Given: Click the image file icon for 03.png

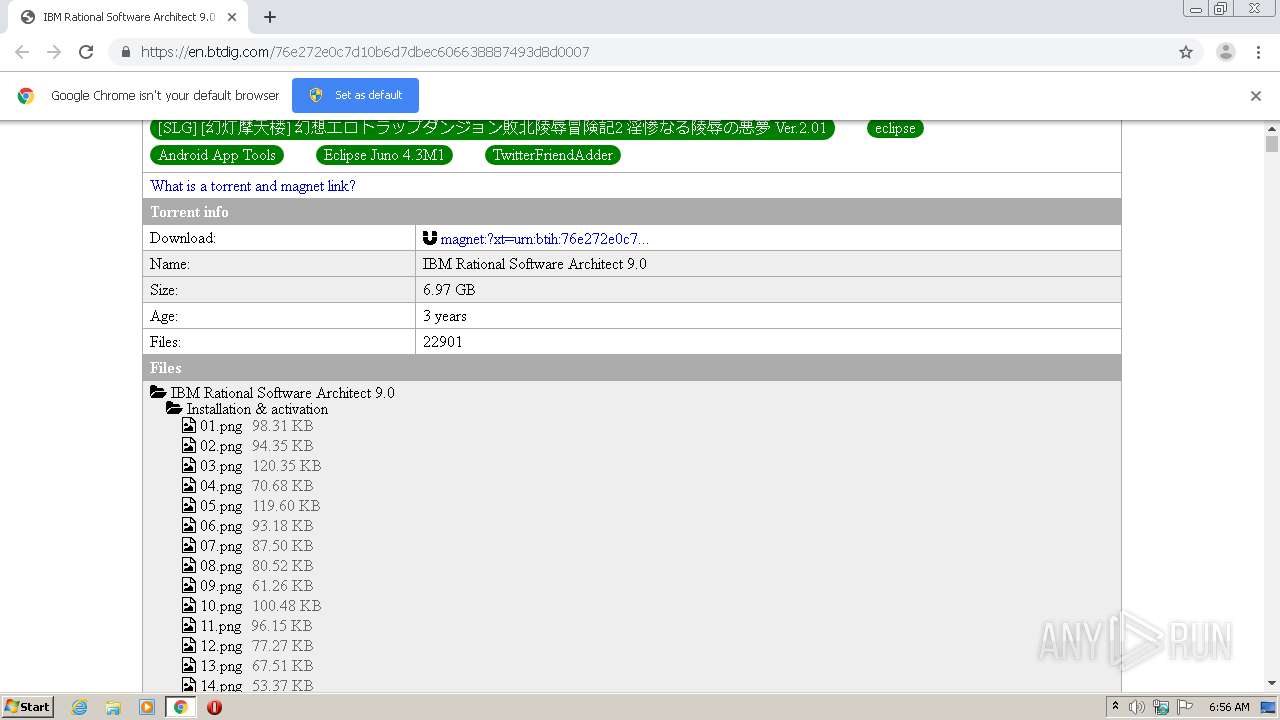Looking at the screenshot, I should 189,466.
